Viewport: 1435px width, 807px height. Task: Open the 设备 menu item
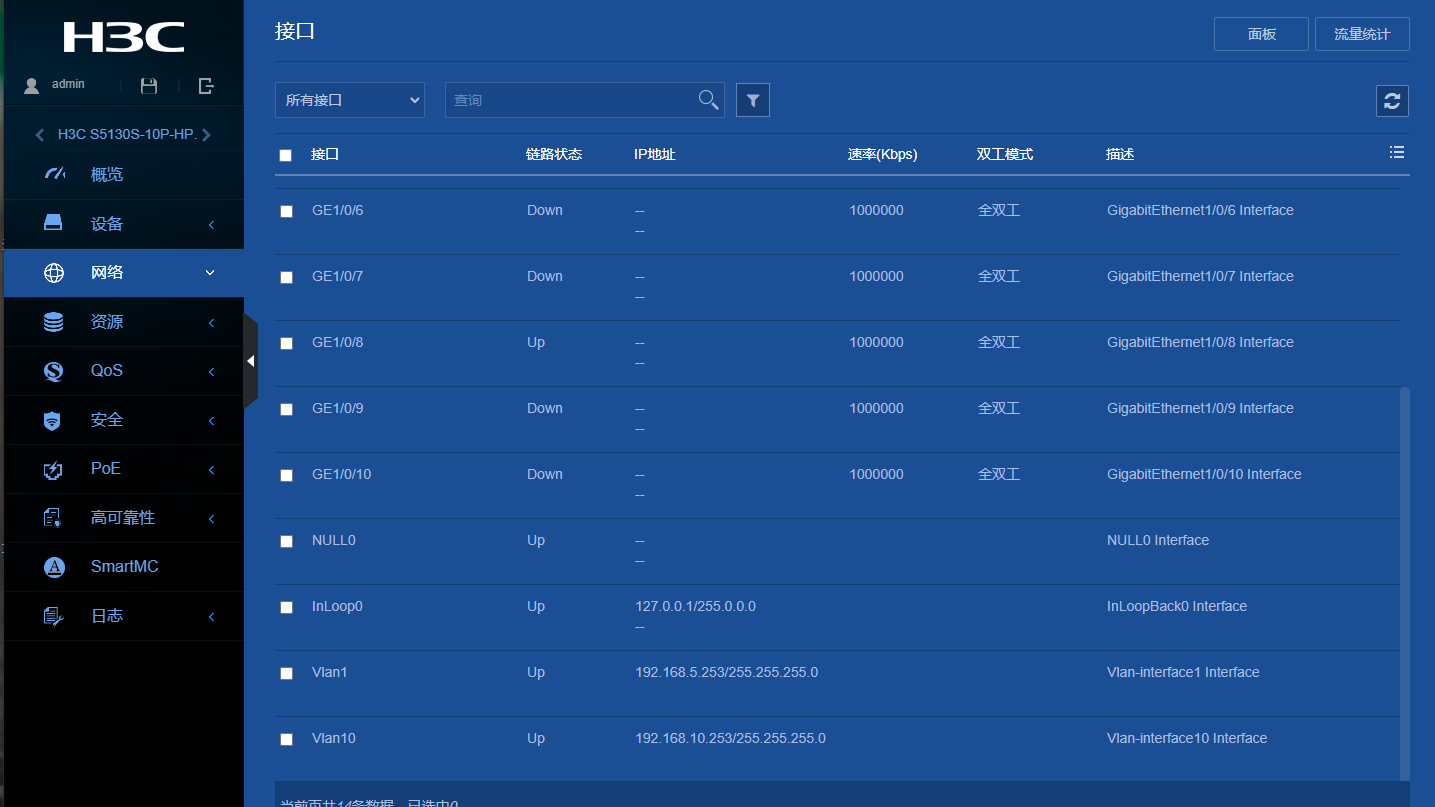[x=124, y=224]
